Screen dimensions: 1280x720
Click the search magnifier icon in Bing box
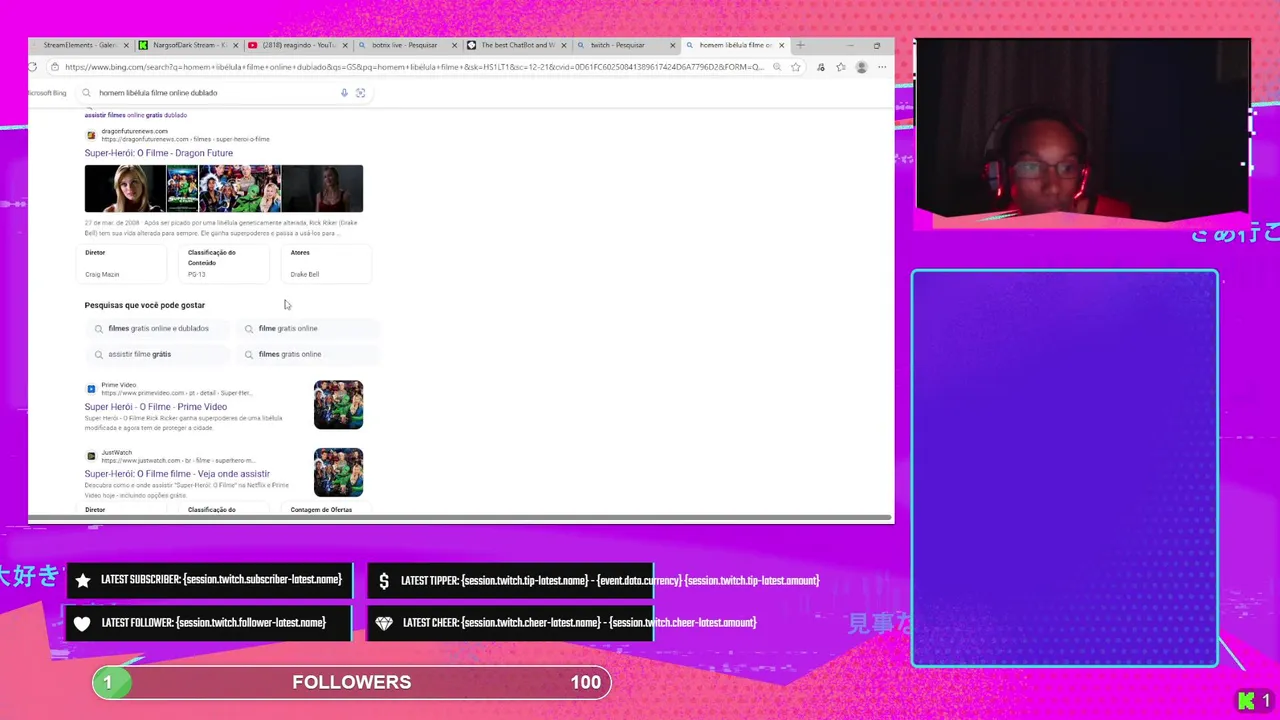pyautogui.click(x=87, y=93)
